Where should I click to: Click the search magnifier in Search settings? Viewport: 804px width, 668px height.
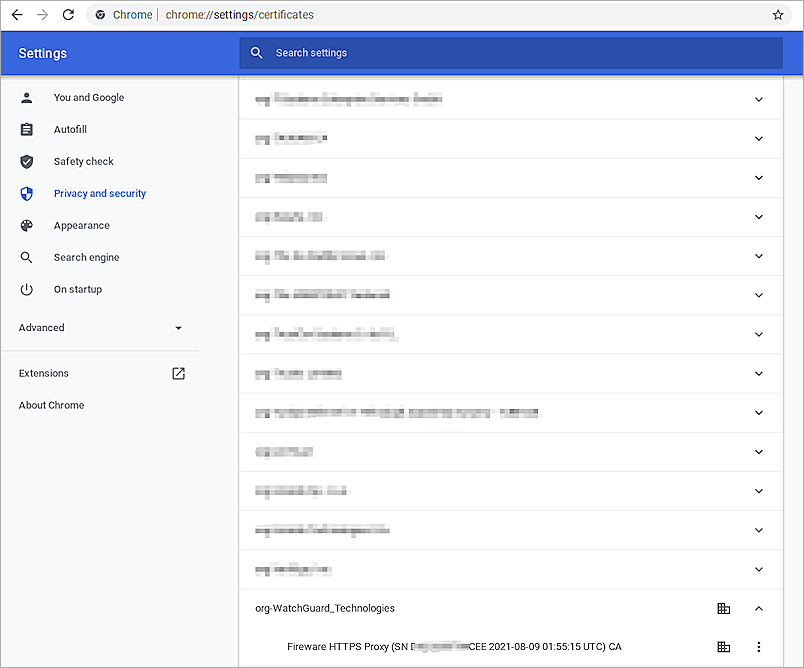coord(257,52)
